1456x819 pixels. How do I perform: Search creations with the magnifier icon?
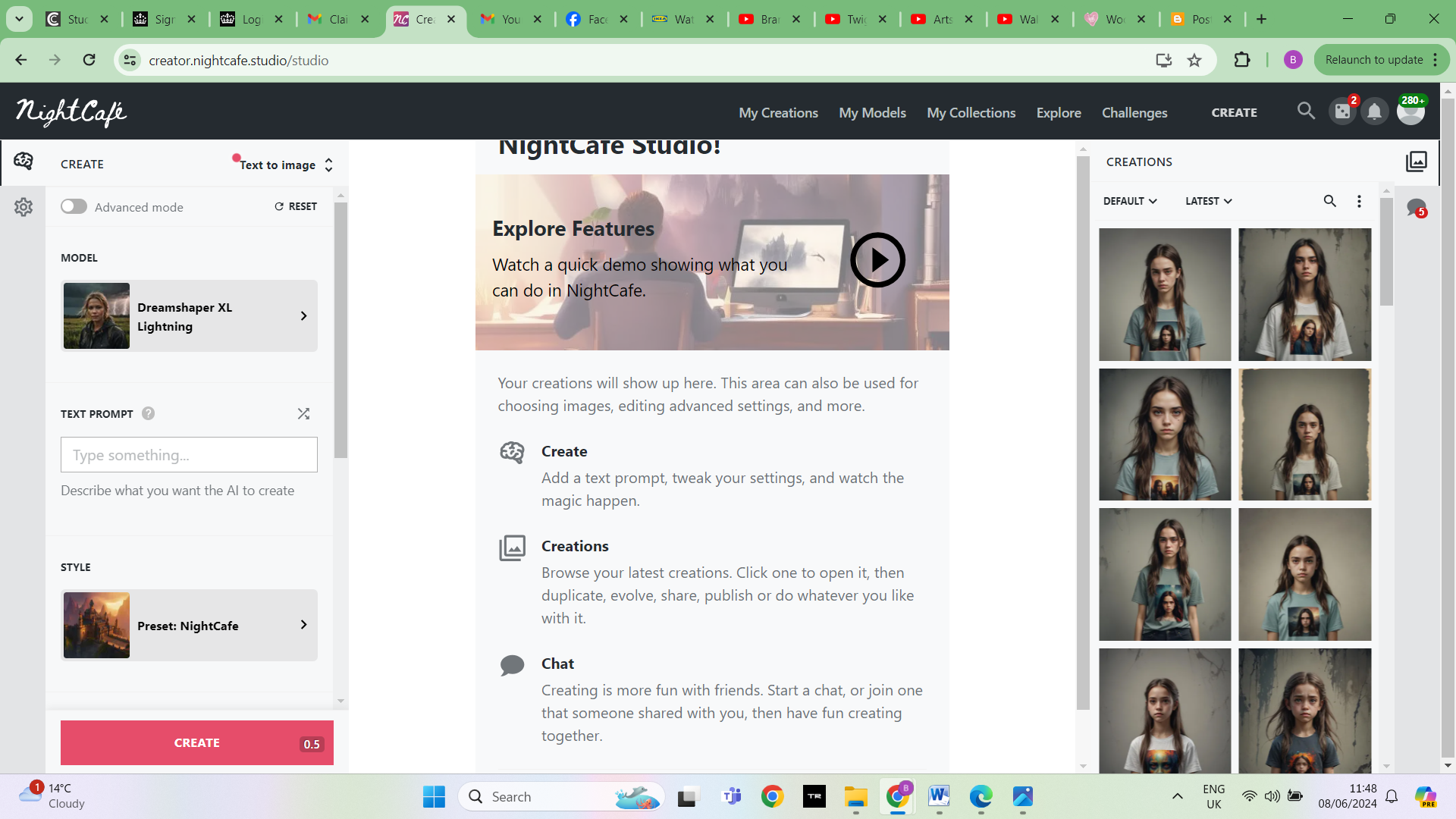[x=1329, y=201]
